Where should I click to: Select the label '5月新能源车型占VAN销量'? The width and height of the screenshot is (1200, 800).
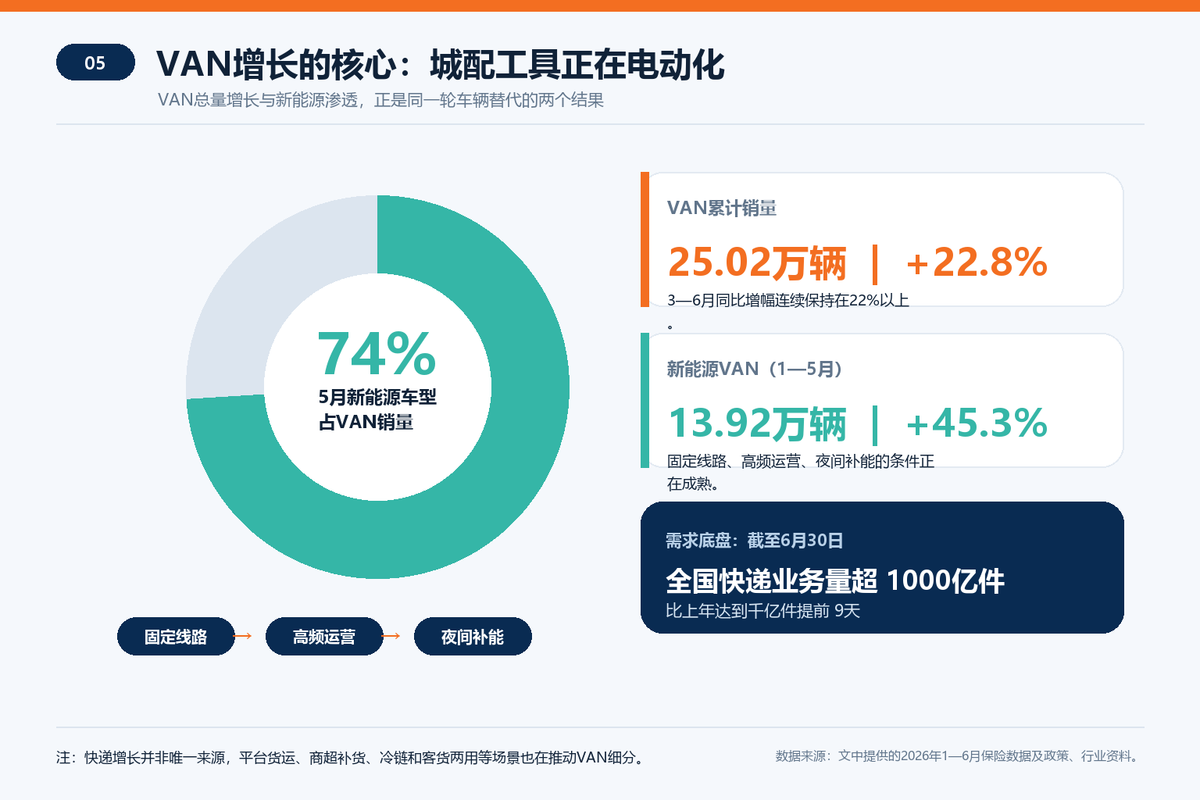click(377, 410)
